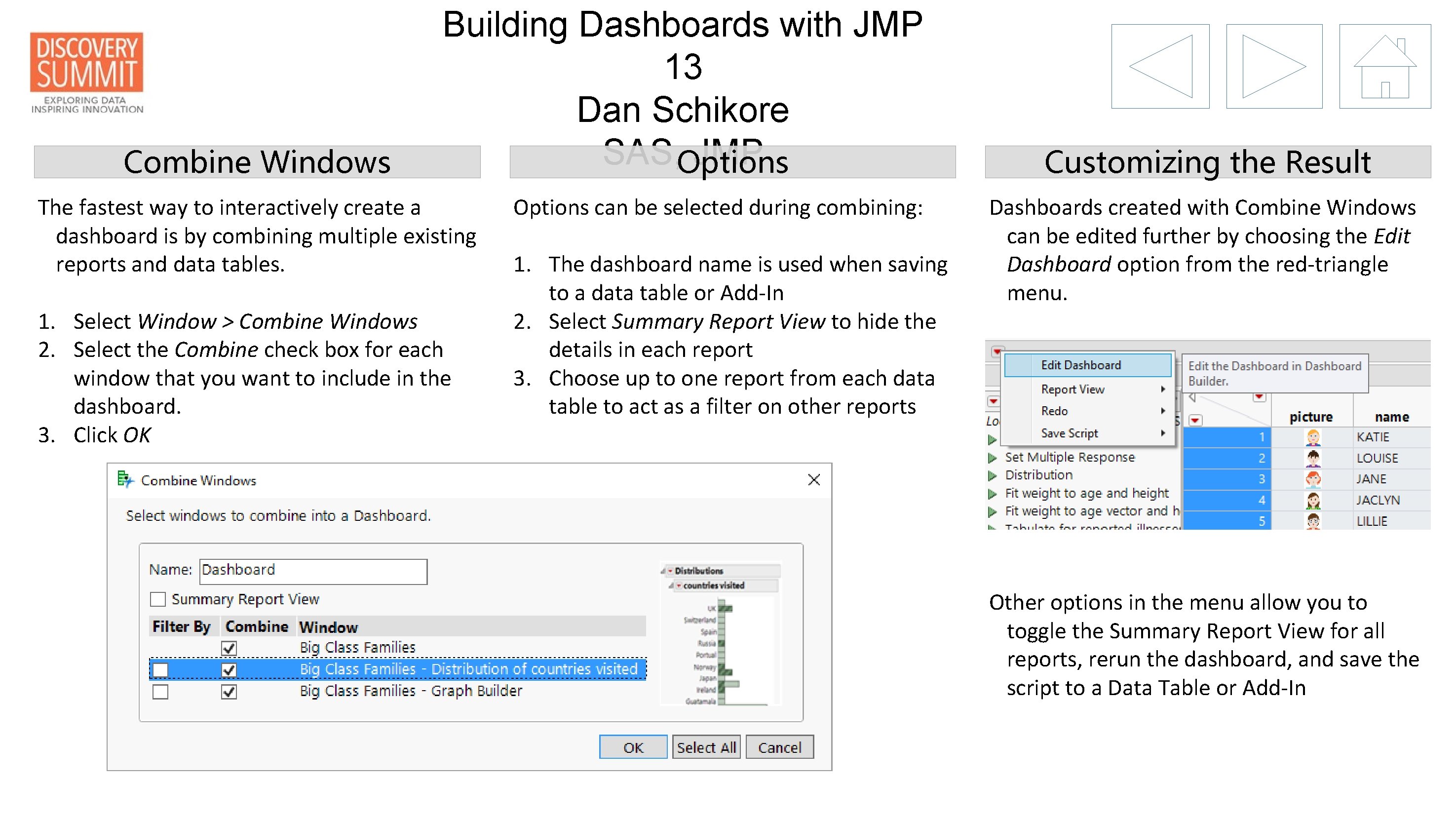Enable the Summary Report View checkbox
The width and height of the screenshot is (1456, 819).
158,599
